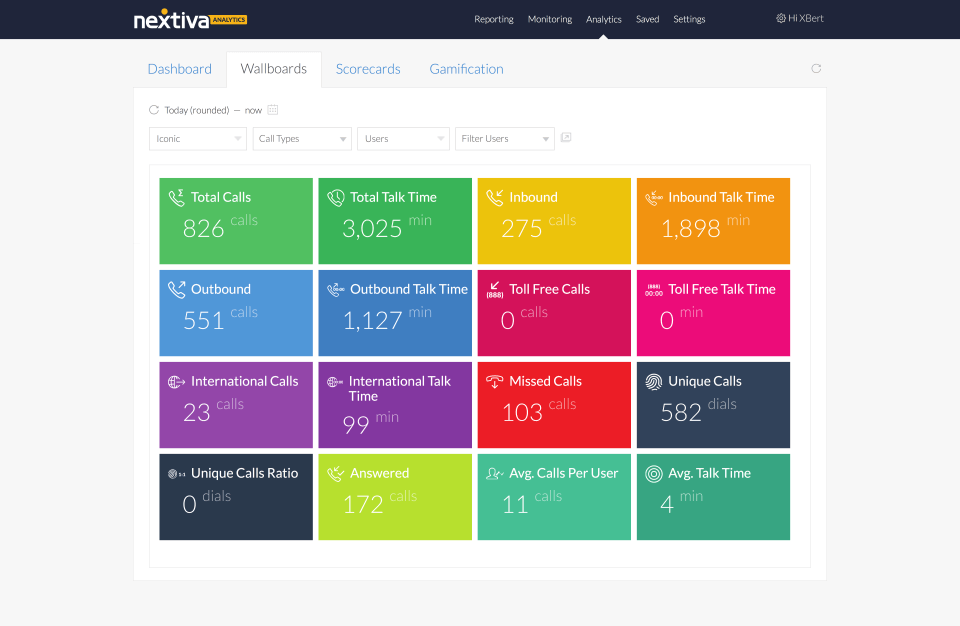Image resolution: width=960 pixels, height=626 pixels.
Task: Open the Saved menu
Action: pyautogui.click(x=647, y=19)
